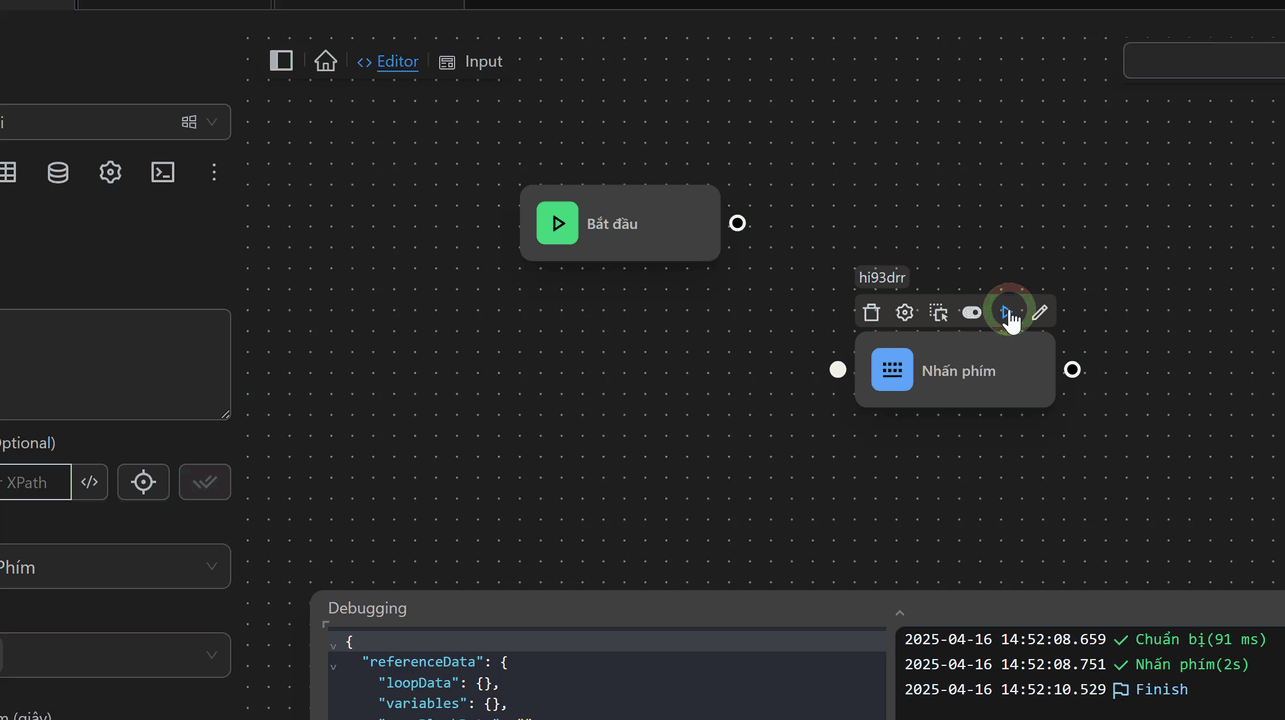Open the table icon in sidebar
Viewport: 1285px width, 720px height.
click(8, 173)
